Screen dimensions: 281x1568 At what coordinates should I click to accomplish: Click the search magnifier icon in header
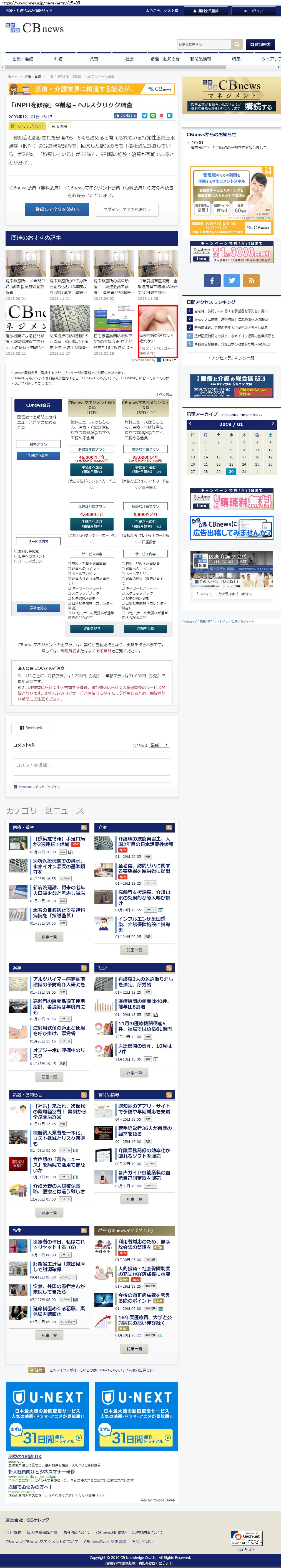click(237, 44)
